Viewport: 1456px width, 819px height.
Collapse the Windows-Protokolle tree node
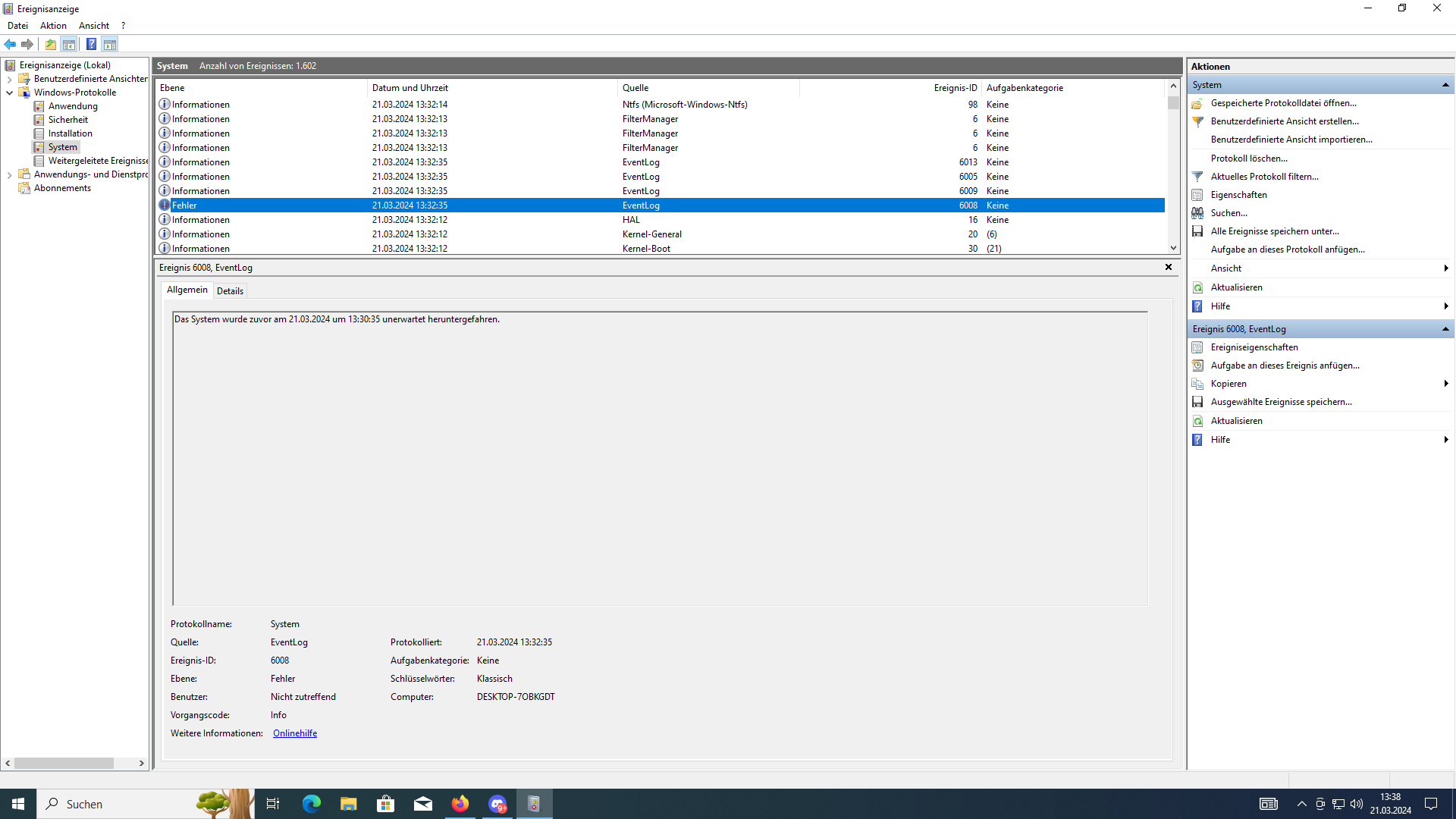[10, 93]
